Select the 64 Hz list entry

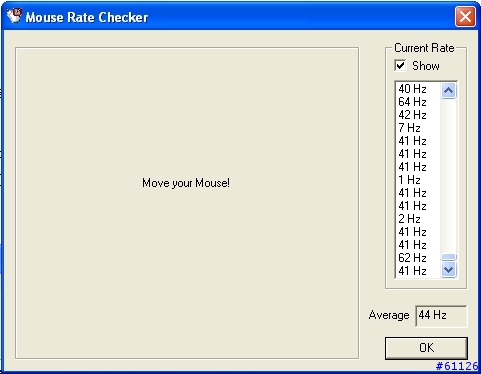(x=418, y=102)
